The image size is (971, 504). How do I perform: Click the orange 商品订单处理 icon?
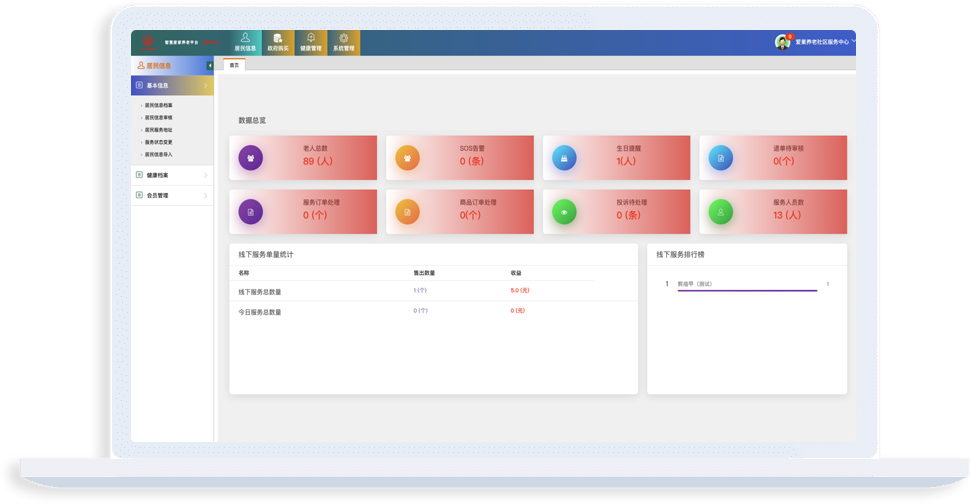pyautogui.click(x=408, y=212)
